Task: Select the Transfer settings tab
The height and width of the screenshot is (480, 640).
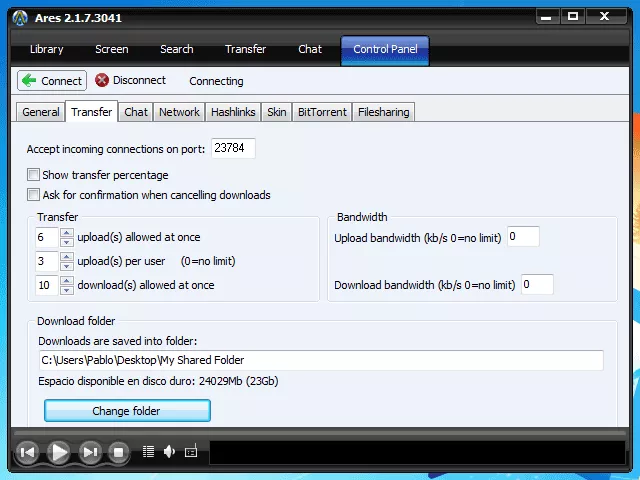Action: 91,111
